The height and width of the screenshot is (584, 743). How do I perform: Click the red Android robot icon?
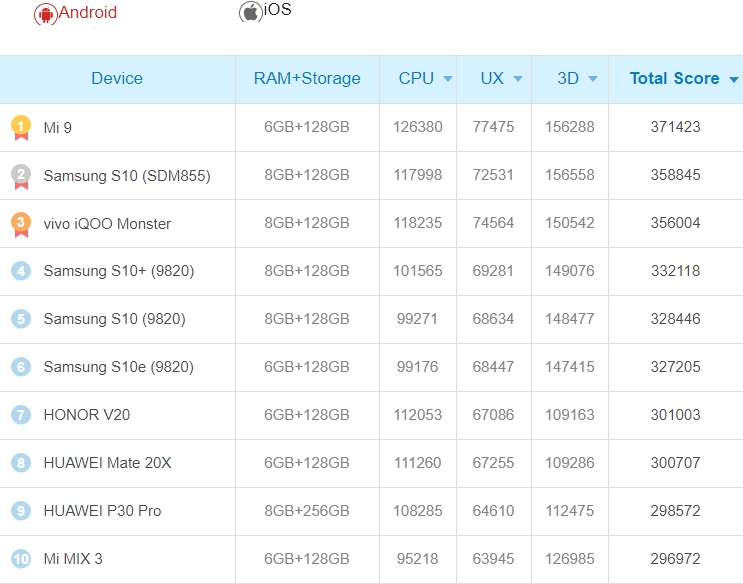point(45,14)
